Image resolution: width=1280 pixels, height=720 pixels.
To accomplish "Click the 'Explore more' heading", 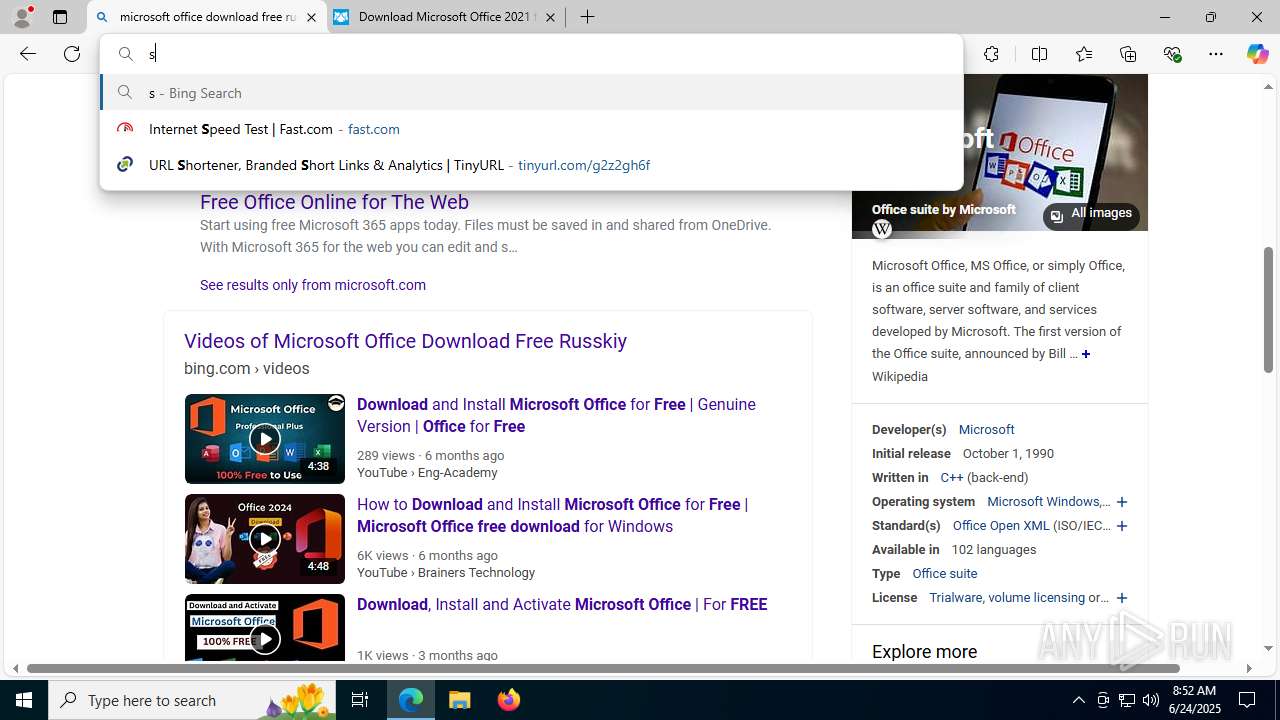I will [925, 652].
